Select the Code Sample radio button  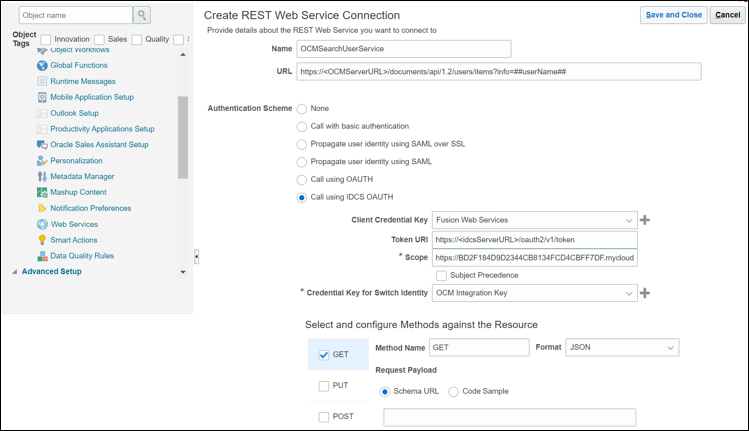(454, 391)
